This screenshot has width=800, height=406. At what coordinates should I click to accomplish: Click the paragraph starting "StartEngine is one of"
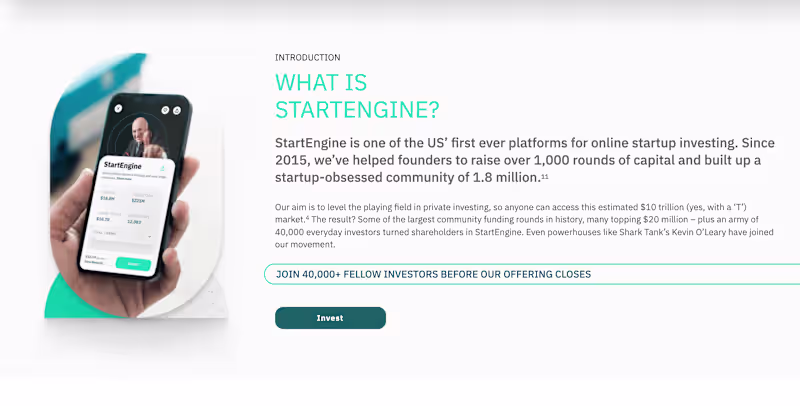[524, 160]
